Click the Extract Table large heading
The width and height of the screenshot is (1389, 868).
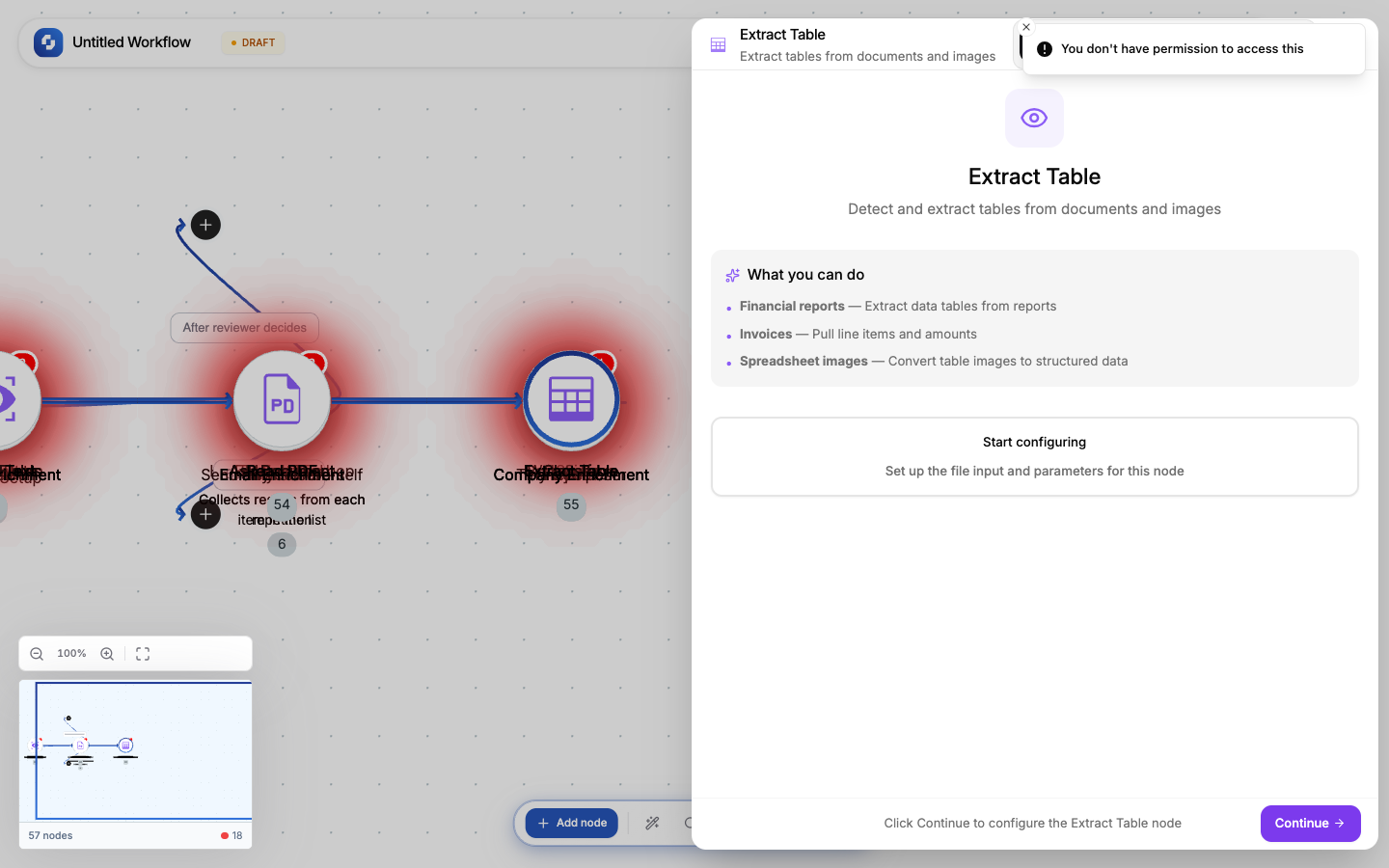pos(1034,176)
